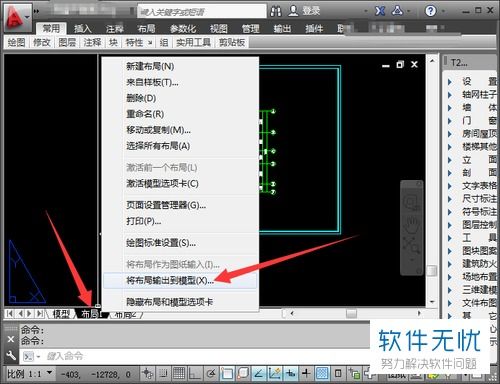Toggle Ortho Mode in status bar
Screen dimensions: 500x384
(194, 373)
